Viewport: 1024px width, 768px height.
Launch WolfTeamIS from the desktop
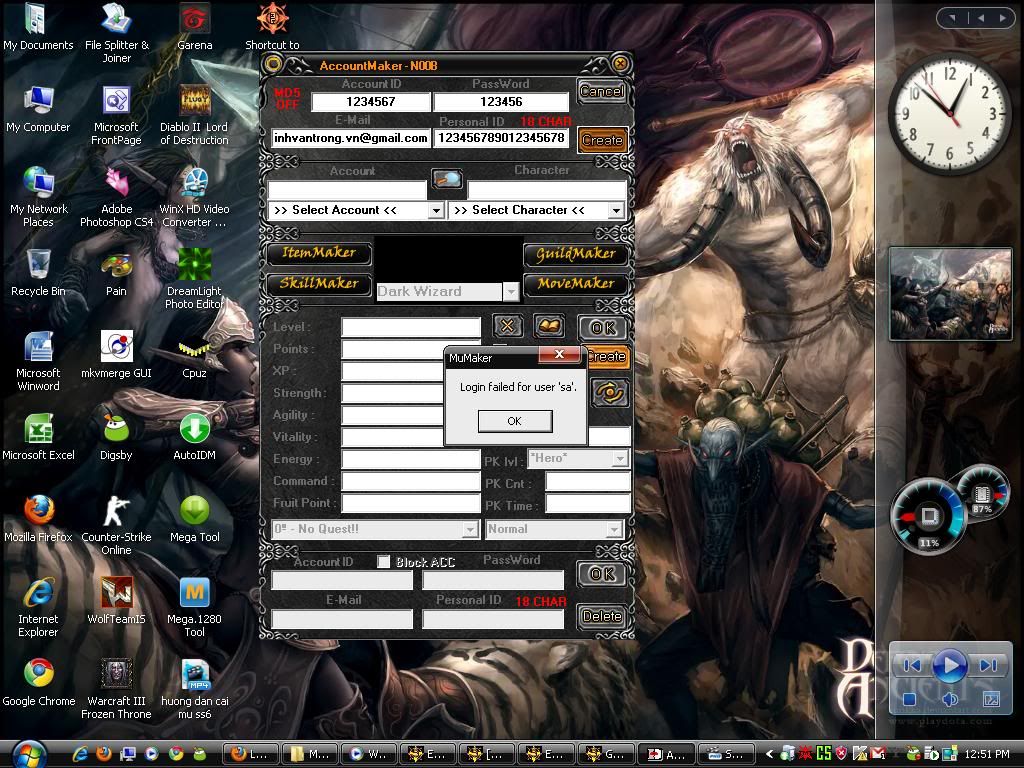(116, 601)
